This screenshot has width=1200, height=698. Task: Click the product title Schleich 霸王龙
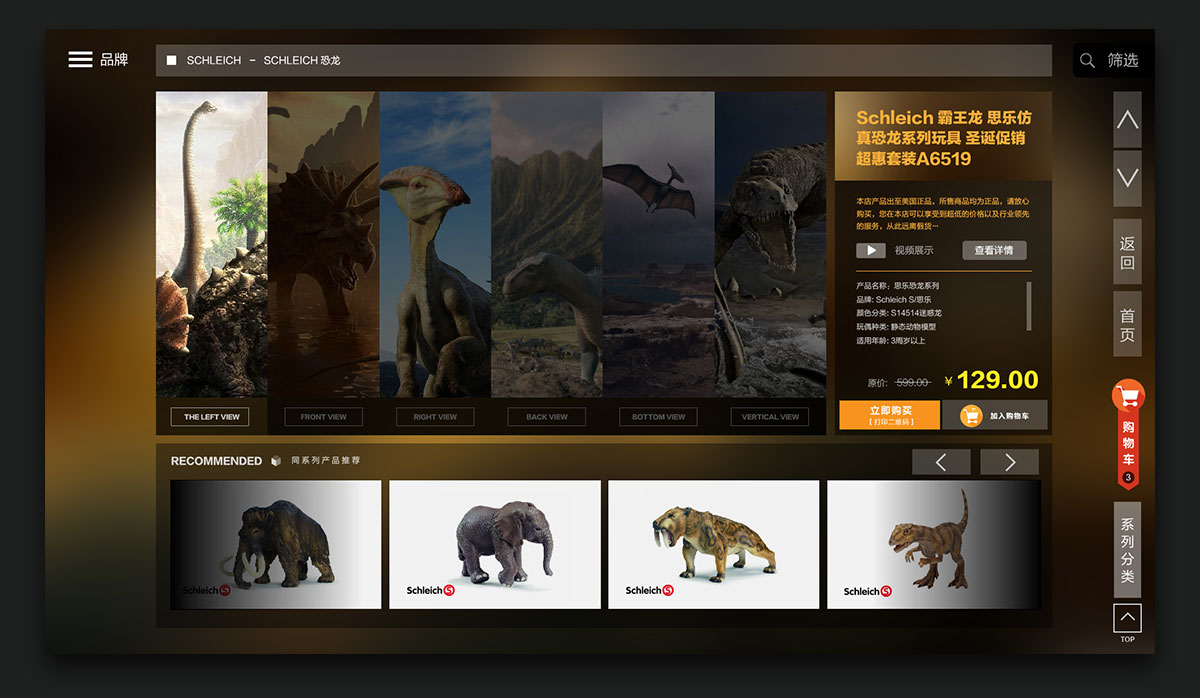[x=943, y=138]
